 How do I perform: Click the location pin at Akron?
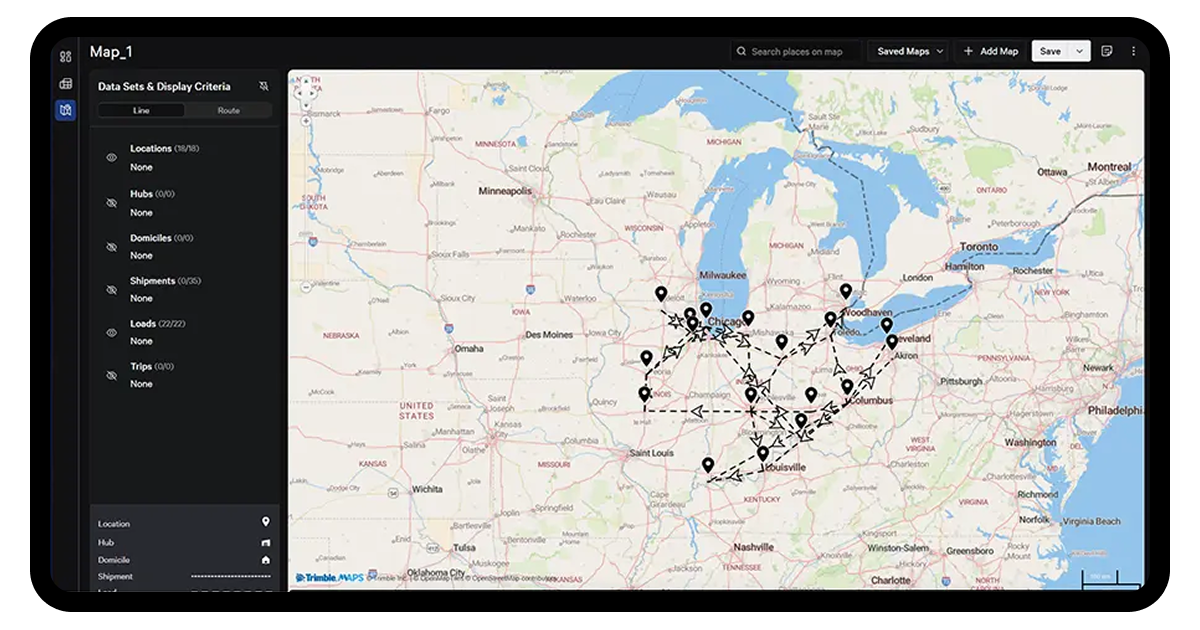[892, 342]
